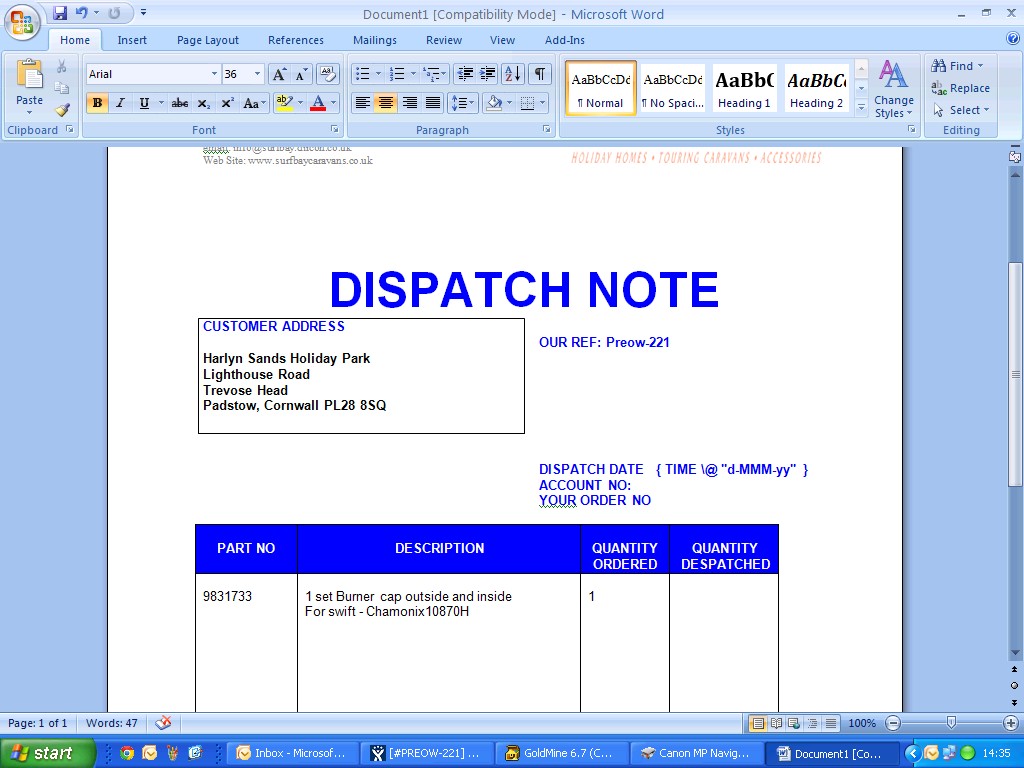Save the document from Quick Access
The image size is (1024, 768).
tap(60, 13)
